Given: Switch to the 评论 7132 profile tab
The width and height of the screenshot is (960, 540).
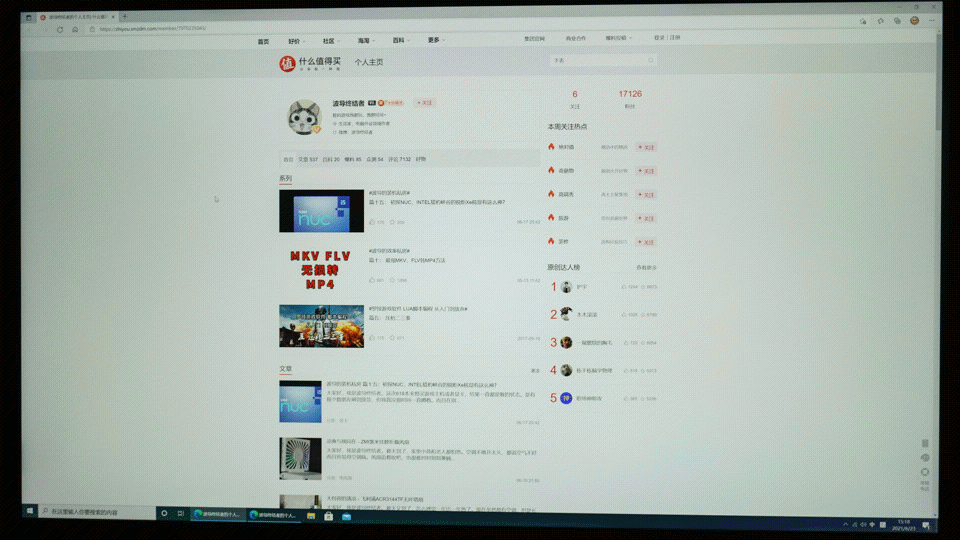Looking at the screenshot, I should pyautogui.click(x=399, y=159).
